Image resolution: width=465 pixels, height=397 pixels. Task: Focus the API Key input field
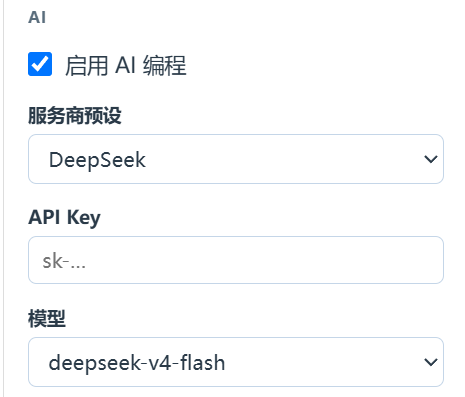coord(236,260)
